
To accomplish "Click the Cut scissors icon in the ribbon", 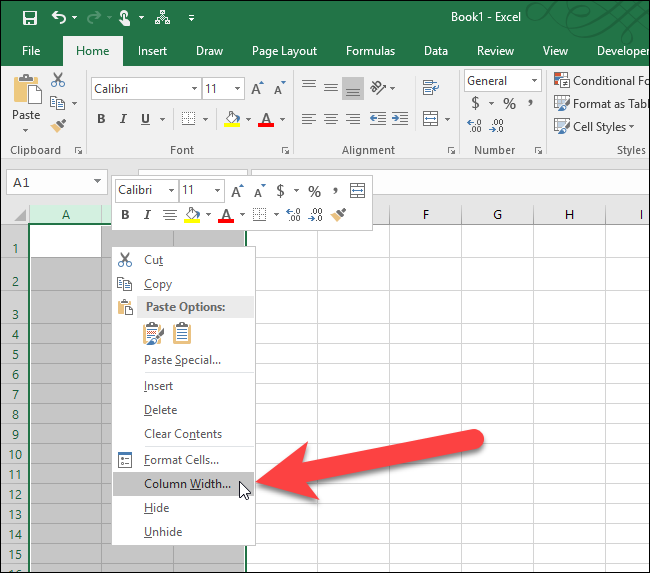I will click(x=58, y=80).
